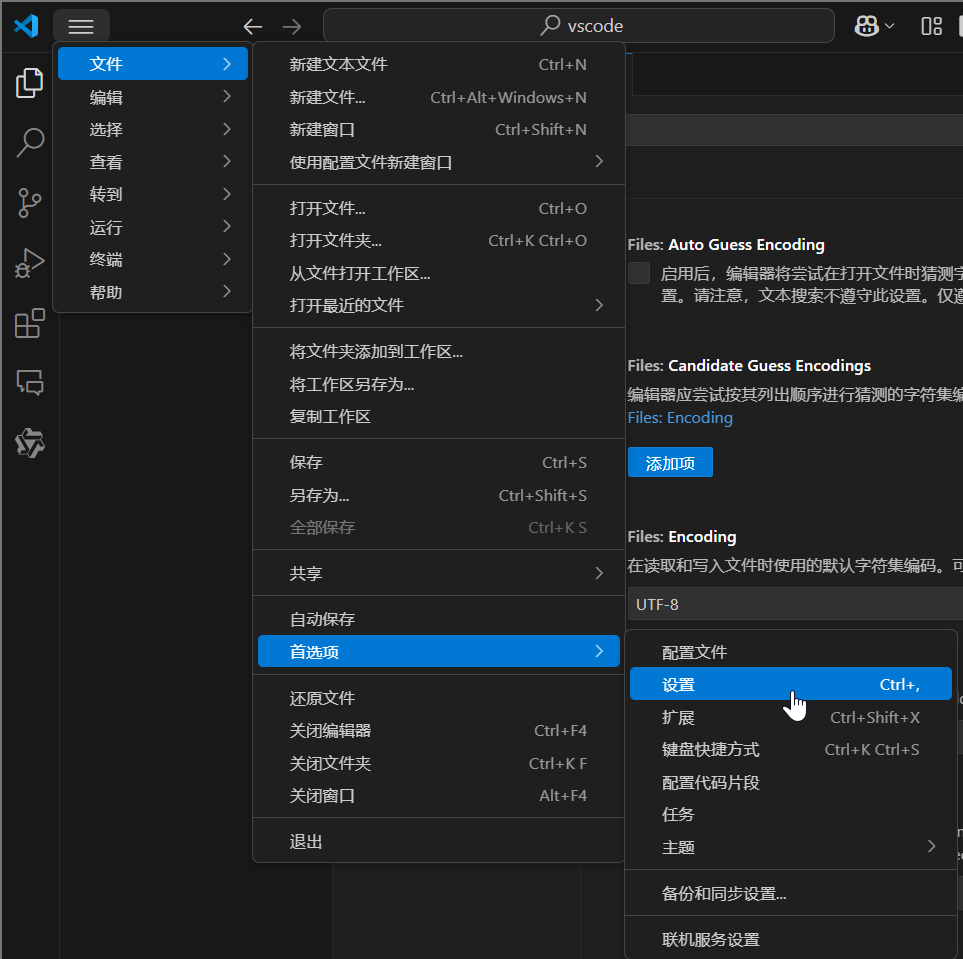
Task: Open the 查看 menu
Action: click(x=153, y=162)
